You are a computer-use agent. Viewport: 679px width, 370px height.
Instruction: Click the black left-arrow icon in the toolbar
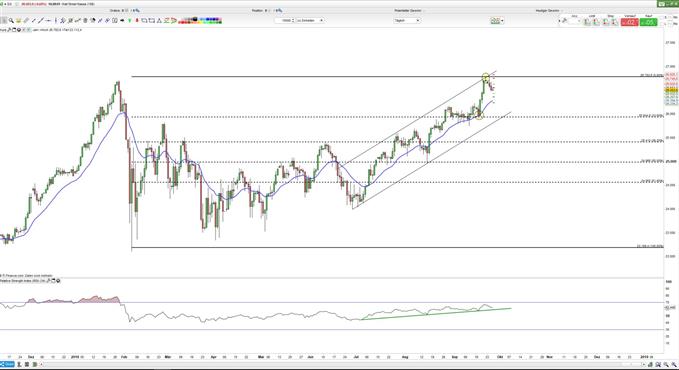(122, 20)
